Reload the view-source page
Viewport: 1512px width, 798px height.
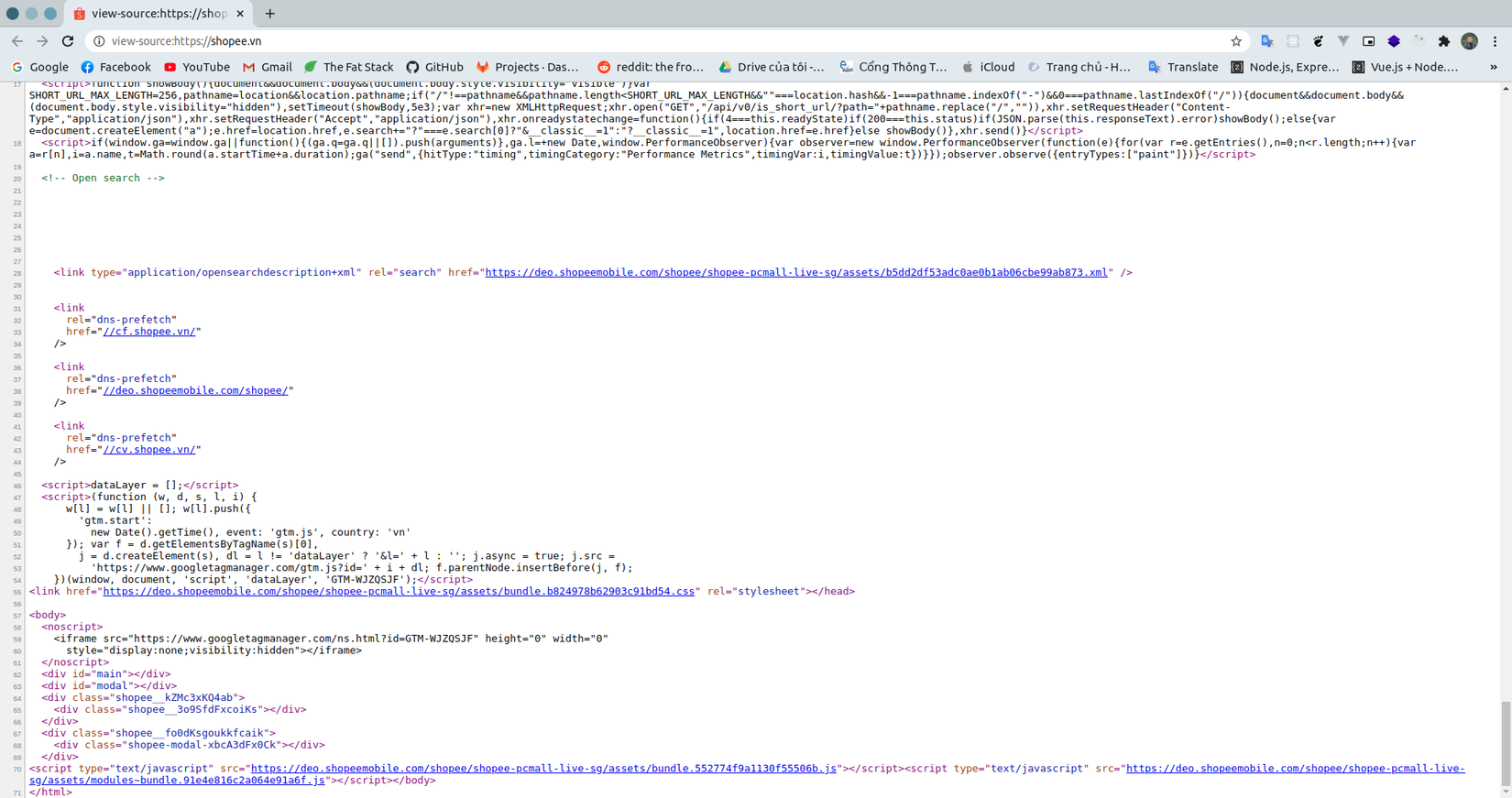68,41
